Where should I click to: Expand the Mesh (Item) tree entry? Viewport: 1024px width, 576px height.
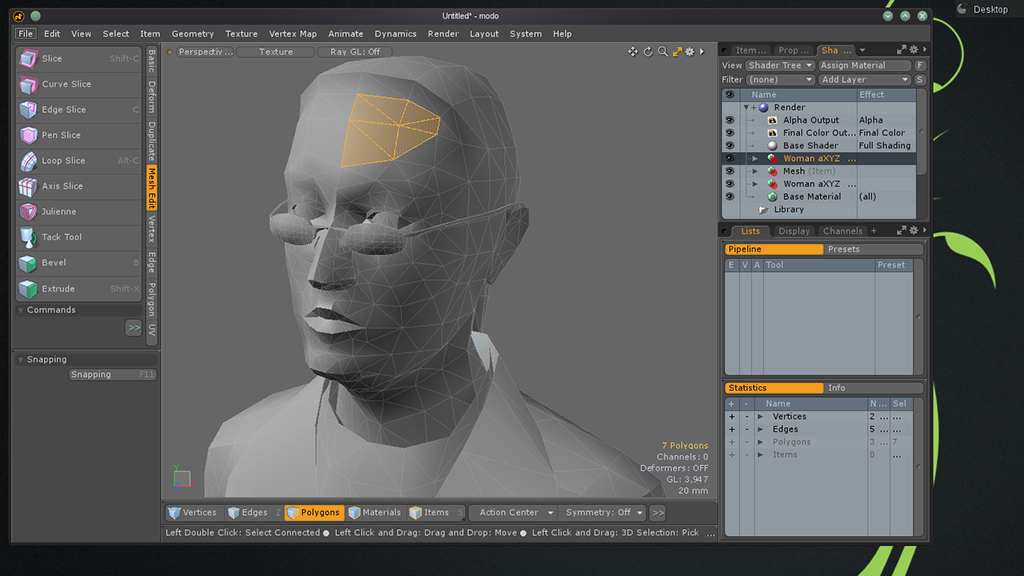point(755,172)
